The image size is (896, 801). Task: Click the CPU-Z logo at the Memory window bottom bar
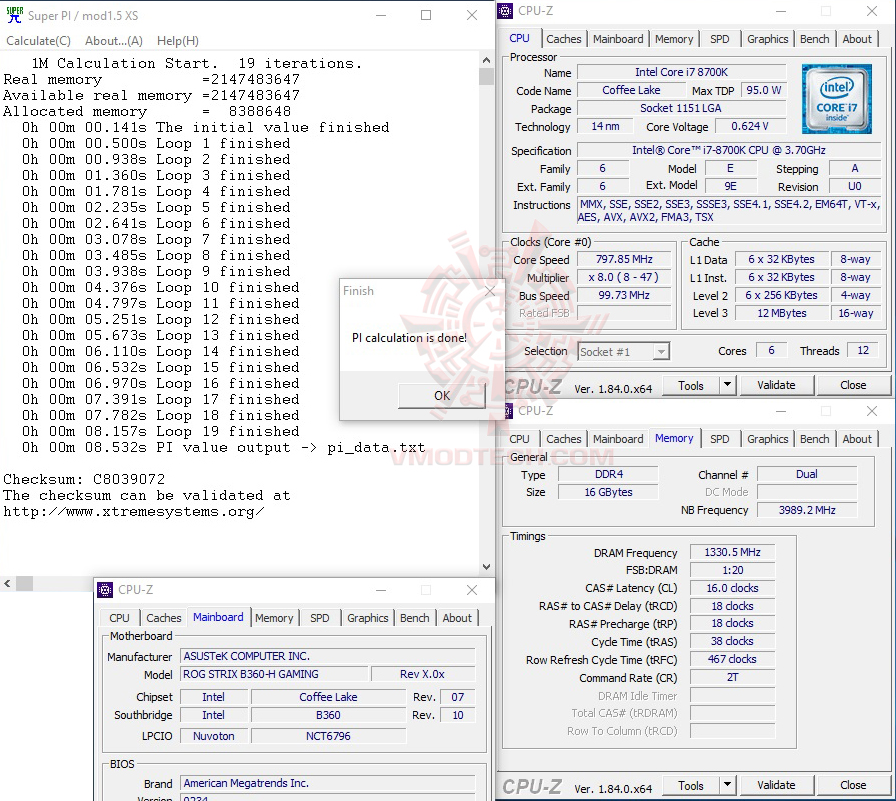point(531,786)
